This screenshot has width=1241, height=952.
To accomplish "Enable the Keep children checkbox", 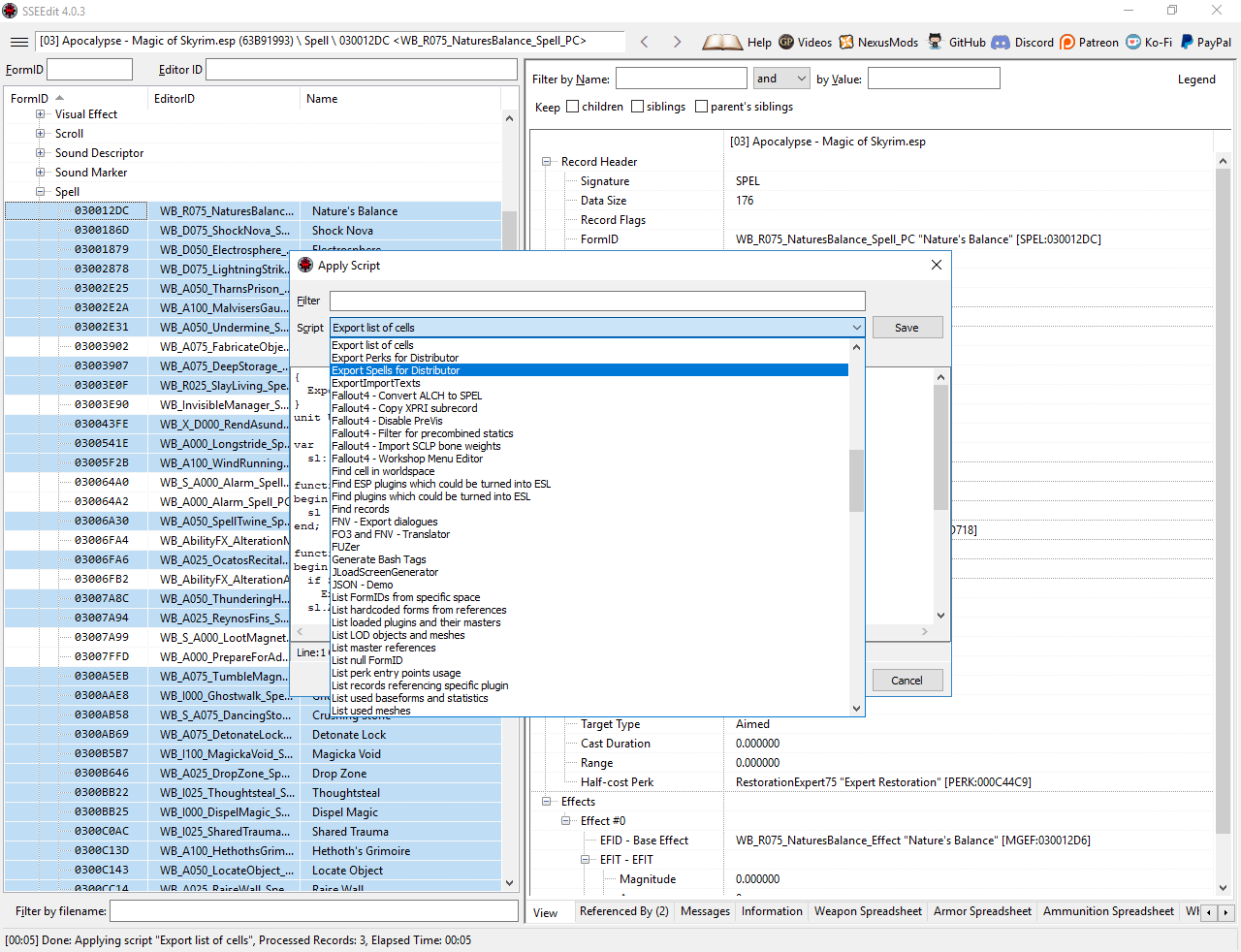I will click(572, 107).
